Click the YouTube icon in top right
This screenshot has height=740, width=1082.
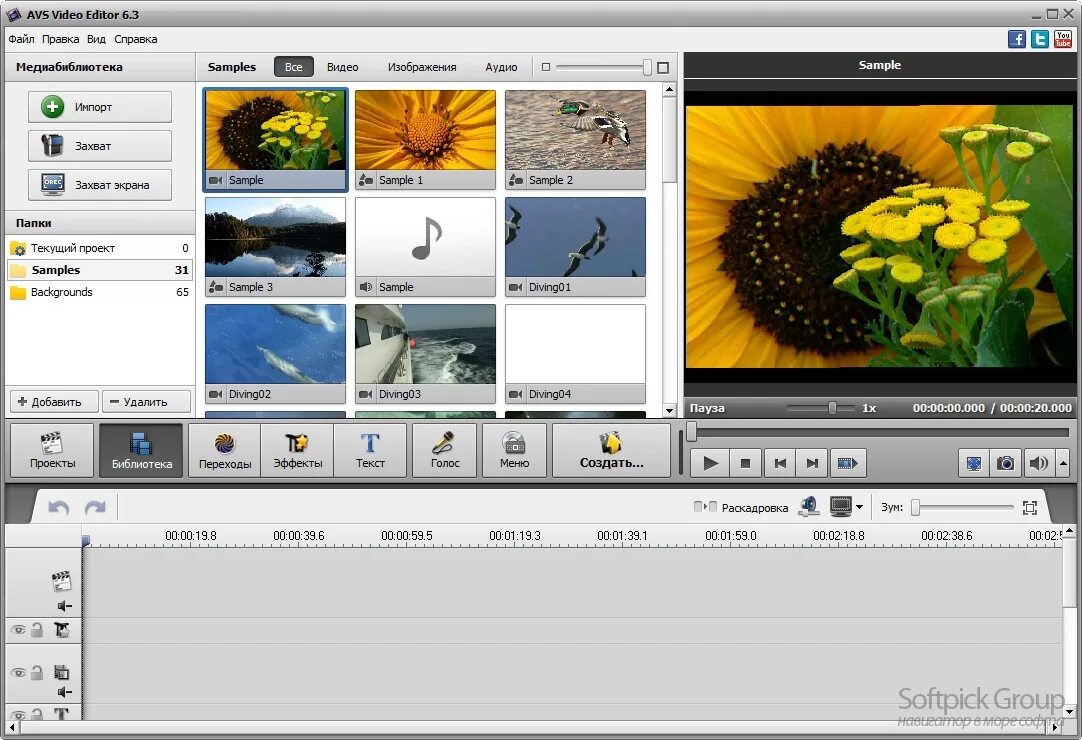click(1063, 39)
